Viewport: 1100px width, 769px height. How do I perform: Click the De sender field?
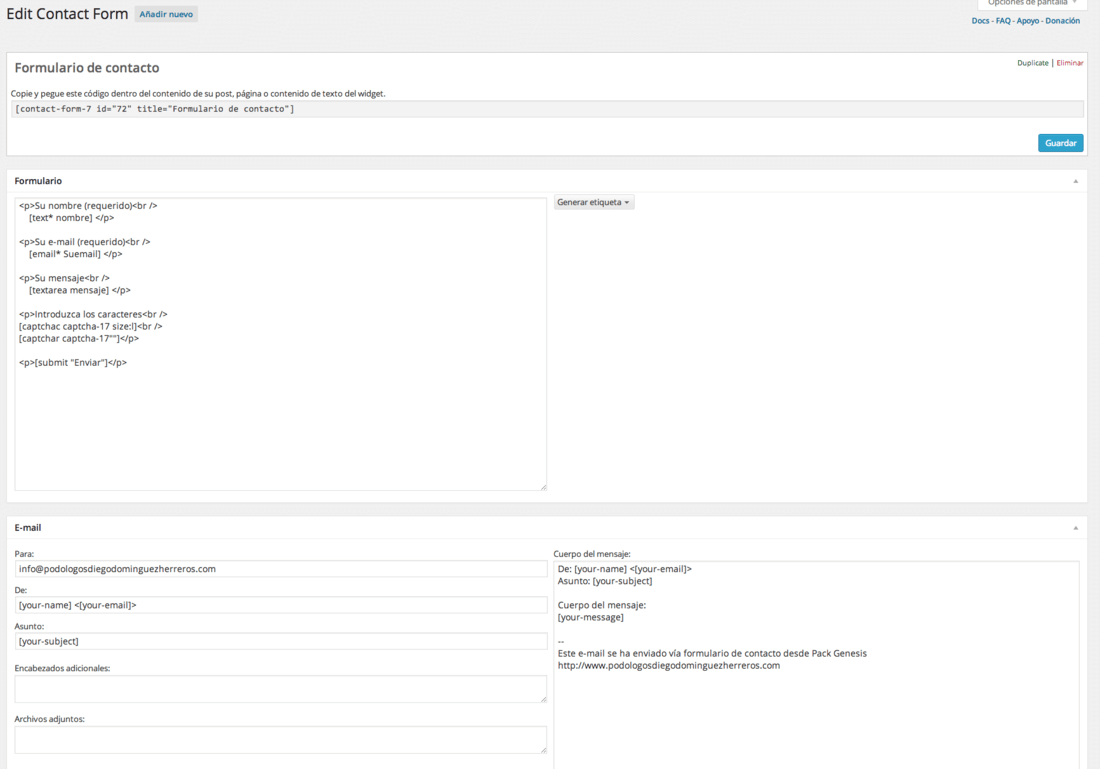click(281, 605)
